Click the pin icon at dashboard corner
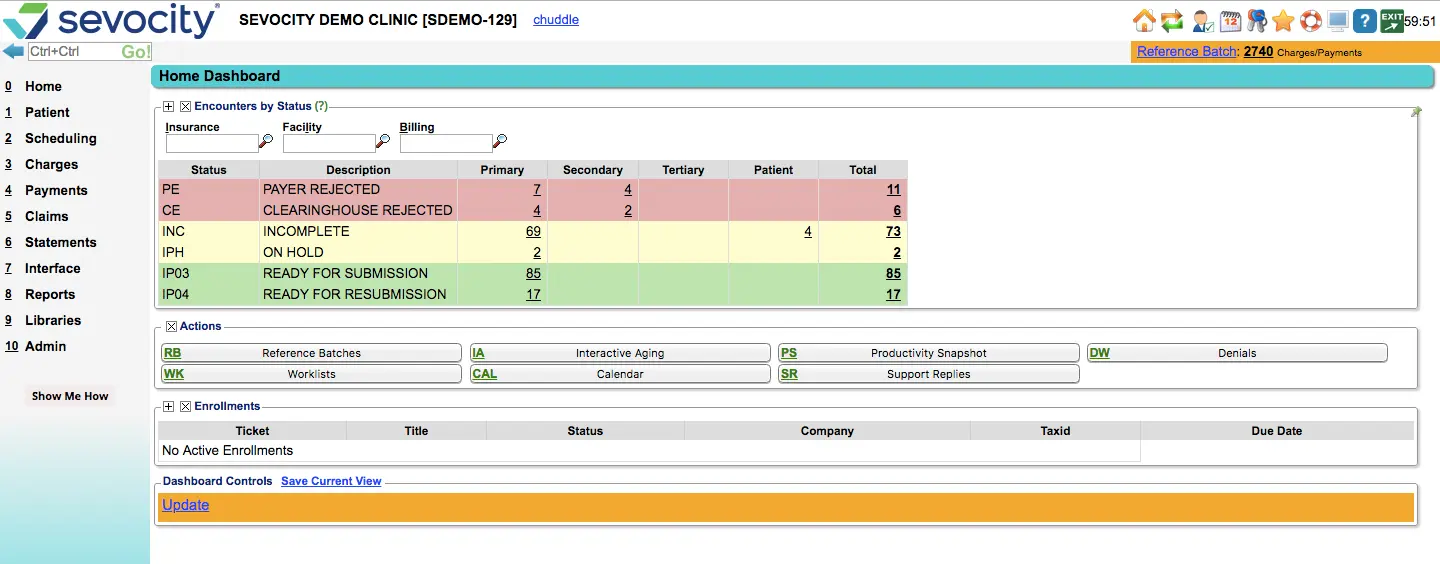 pyautogui.click(x=1416, y=112)
